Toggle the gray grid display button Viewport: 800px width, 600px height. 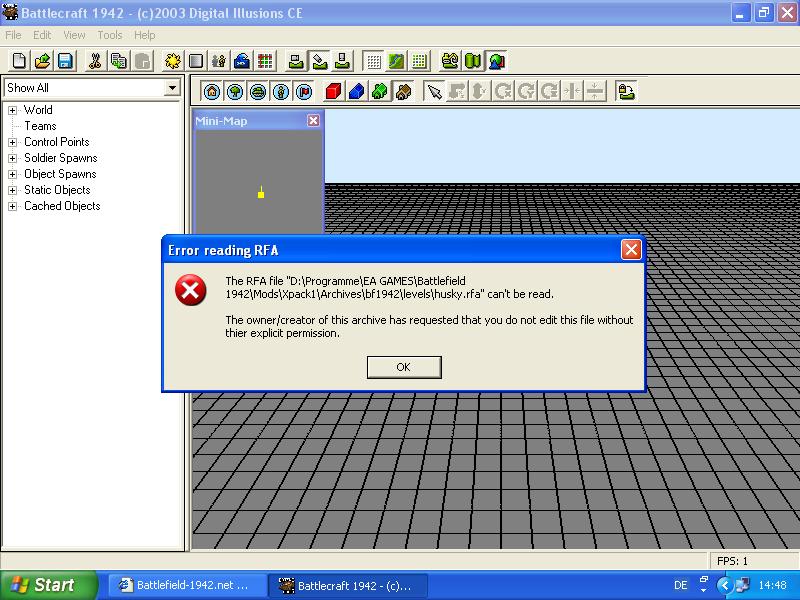pos(373,61)
